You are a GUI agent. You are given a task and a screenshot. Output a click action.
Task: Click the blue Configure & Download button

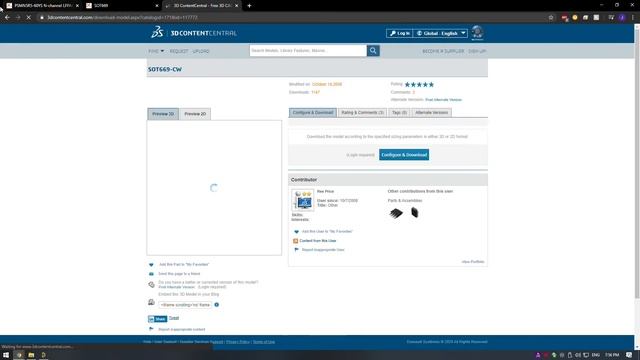tap(404, 155)
